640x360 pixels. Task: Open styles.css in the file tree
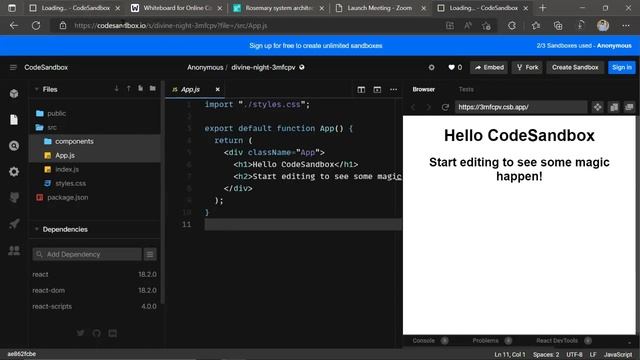(x=70, y=183)
